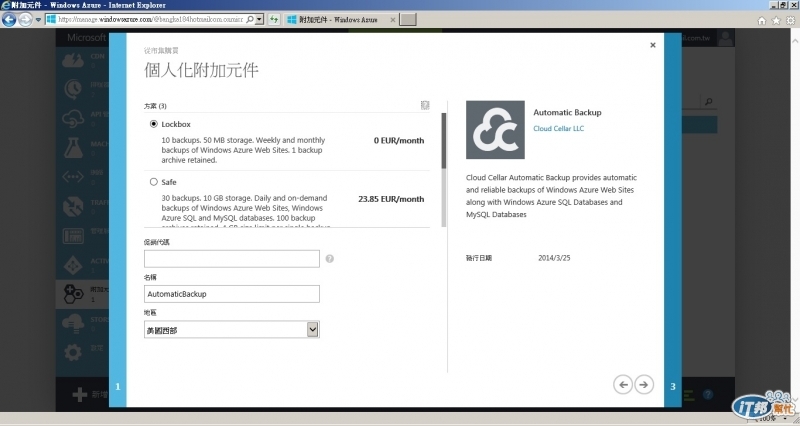Click the scheduler clock sidebar icon
Image resolution: width=800 pixels, height=426 pixels.
73,89
